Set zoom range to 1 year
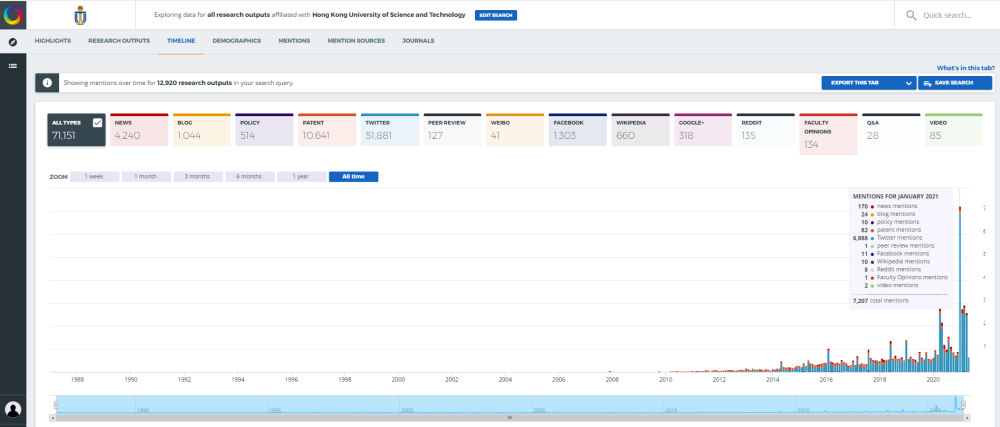The image size is (1000, 427). coord(301,177)
